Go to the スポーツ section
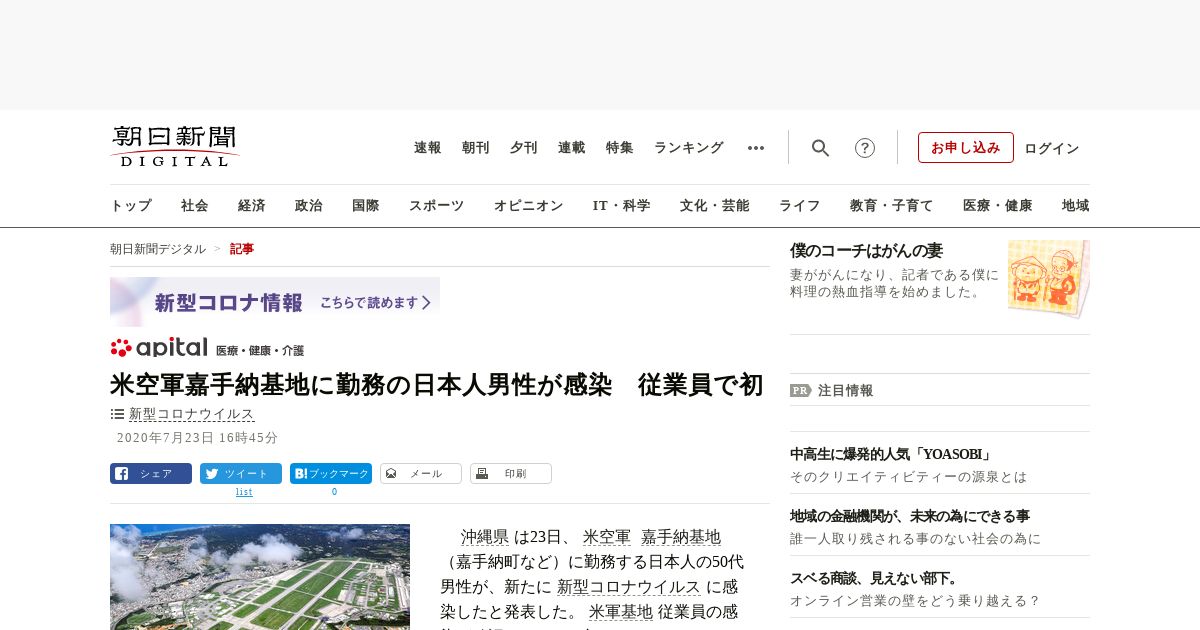1200x630 pixels. [437, 206]
